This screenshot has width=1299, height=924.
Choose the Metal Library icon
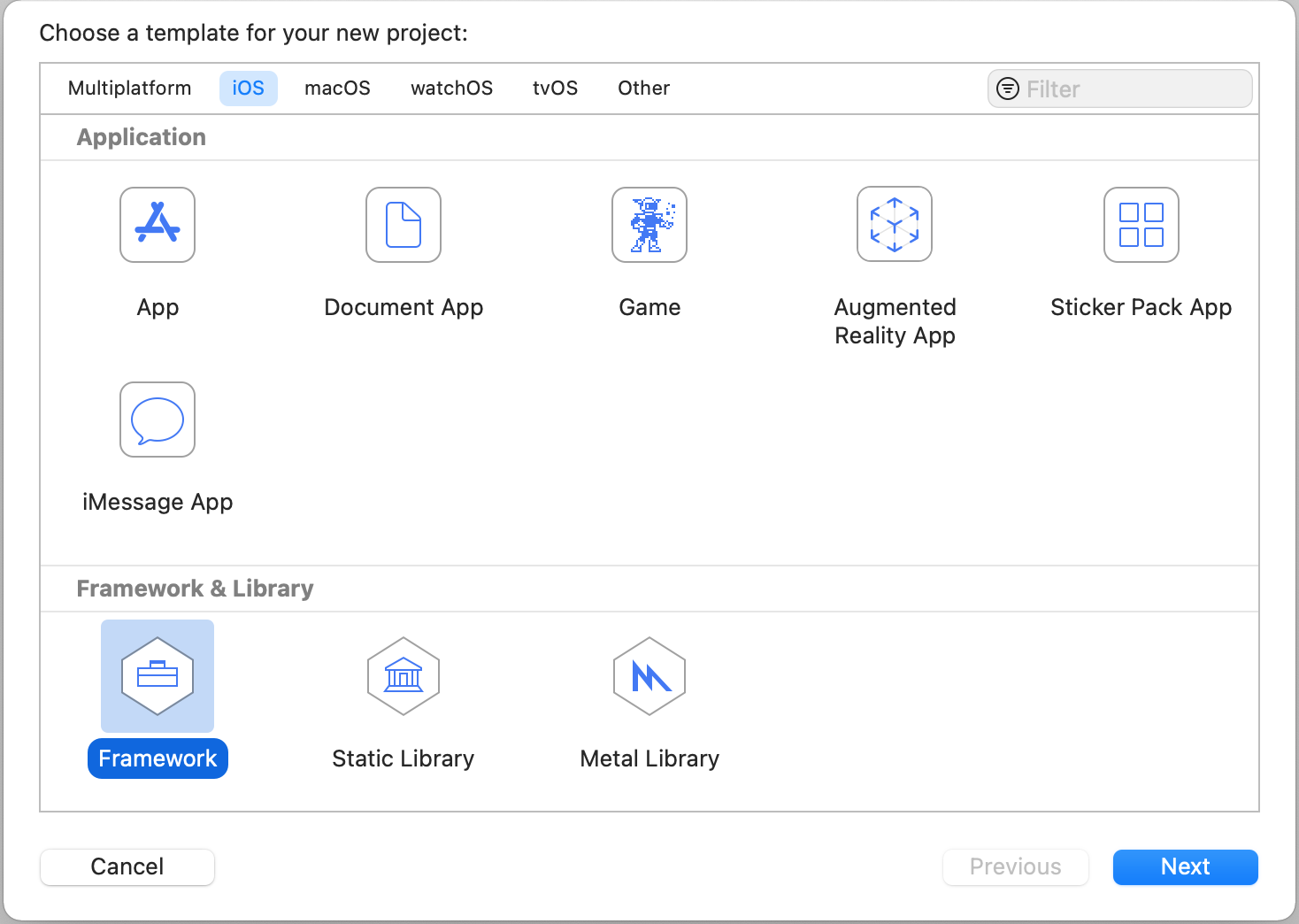(x=649, y=676)
